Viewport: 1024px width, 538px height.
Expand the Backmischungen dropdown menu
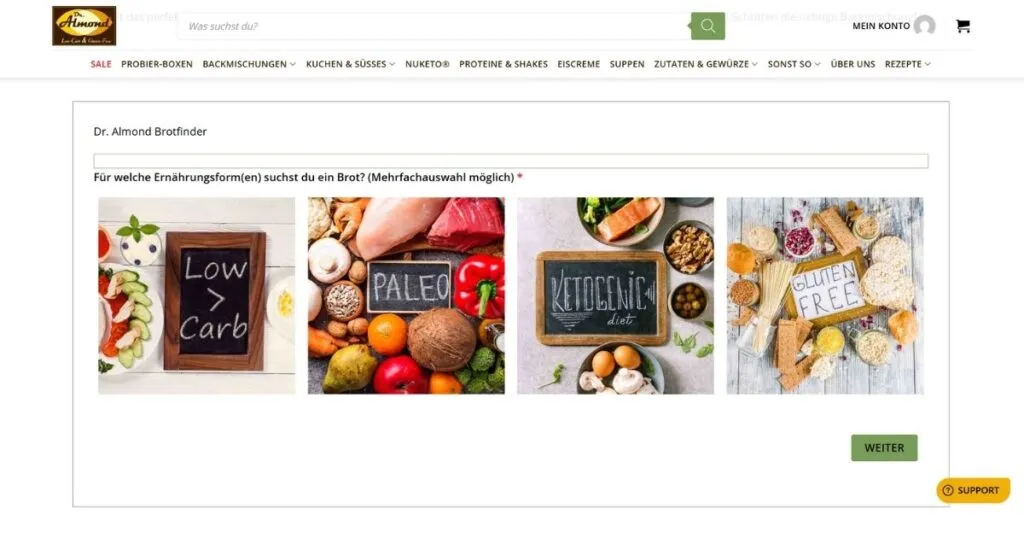point(249,64)
